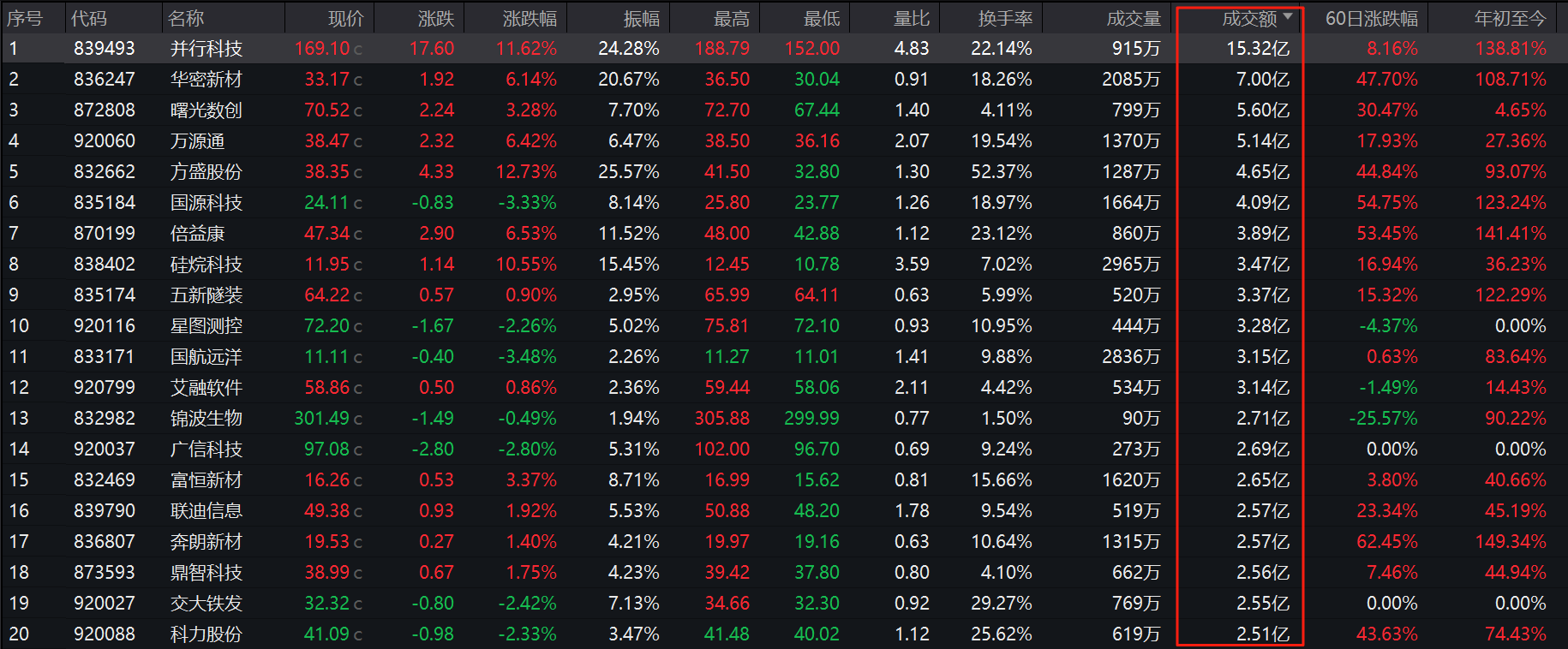The image size is (1568, 649).
Task: Sort by 量比 column header
Action: (912, 18)
